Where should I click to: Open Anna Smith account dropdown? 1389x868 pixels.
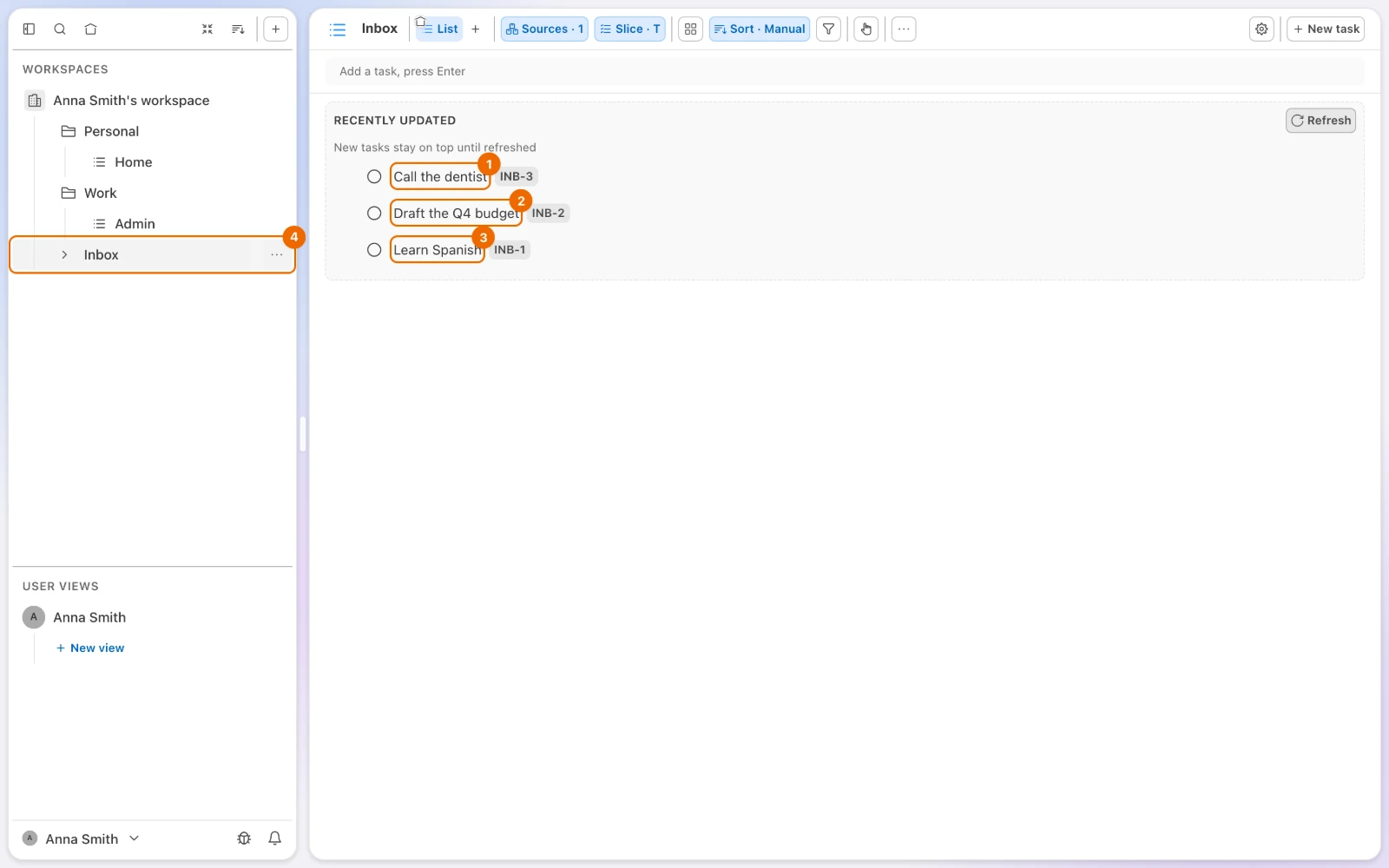pos(81,838)
